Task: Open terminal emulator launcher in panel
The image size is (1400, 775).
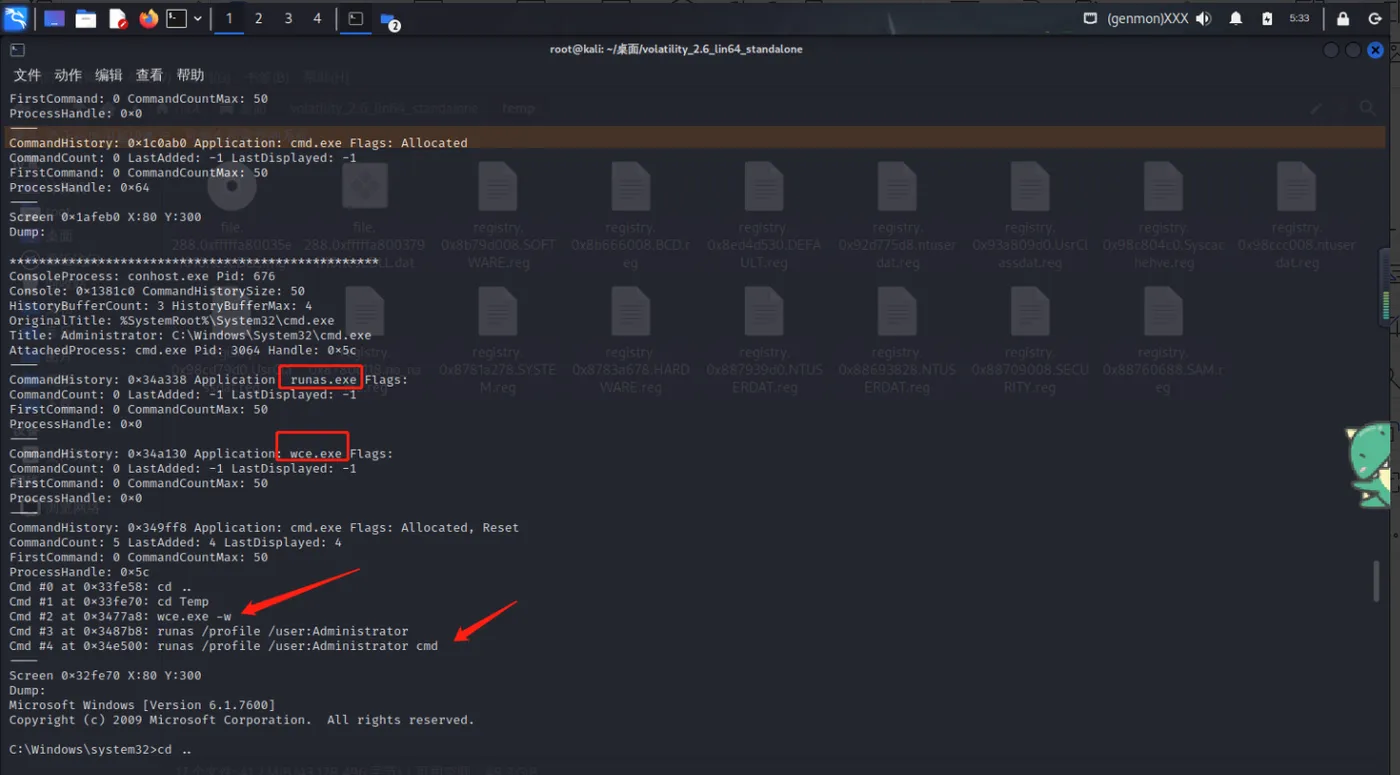Action: [177, 18]
